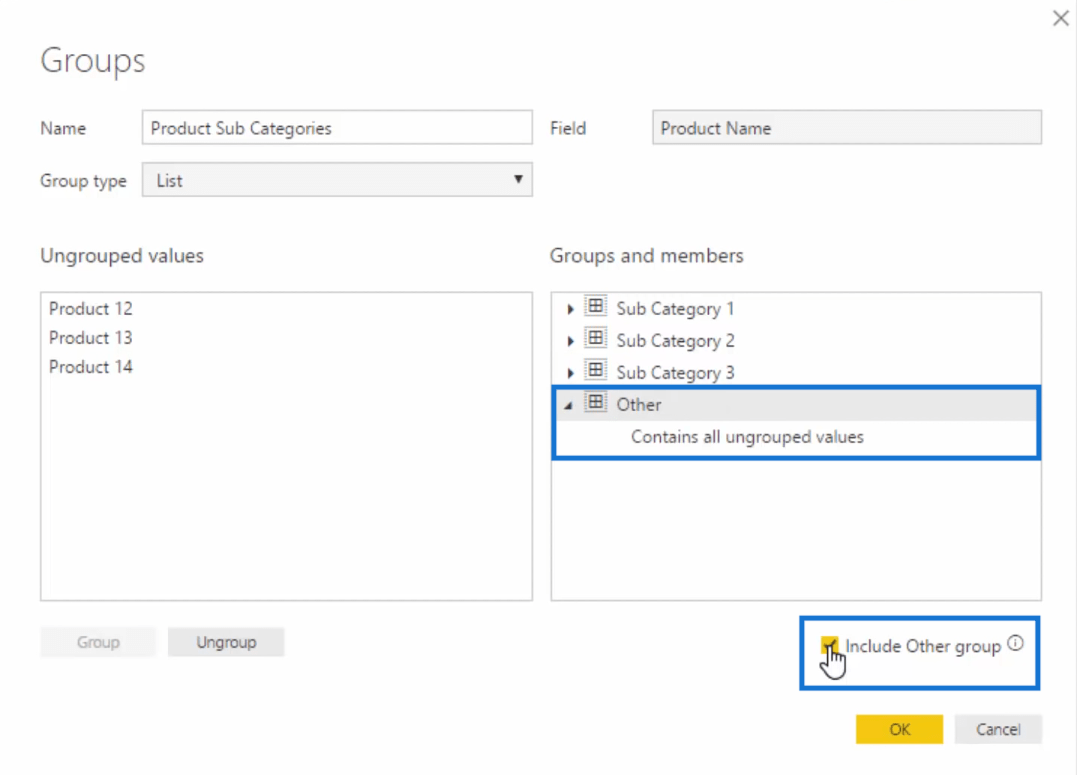Expand the Sub Category 3 group

(570, 373)
